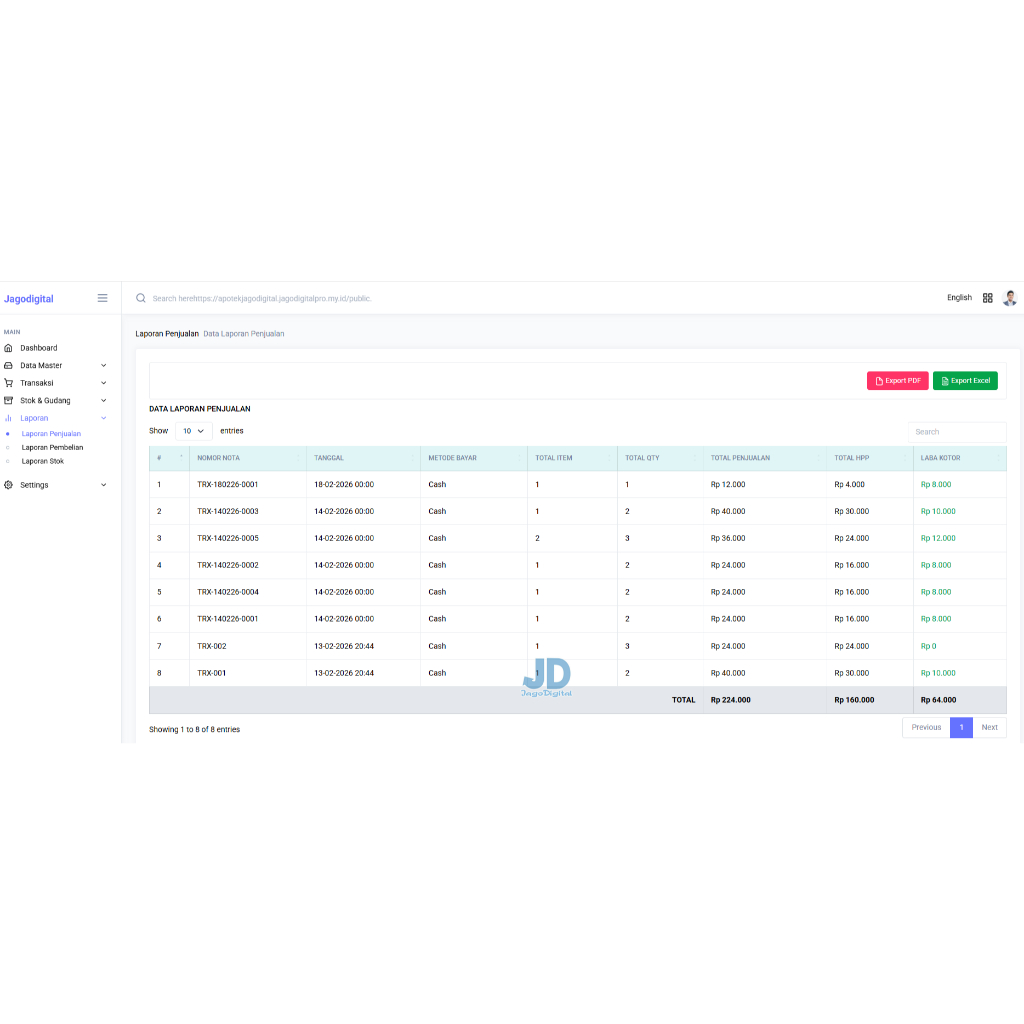Click the Export PDF button
This screenshot has height=1024, width=1024.
[x=897, y=381]
